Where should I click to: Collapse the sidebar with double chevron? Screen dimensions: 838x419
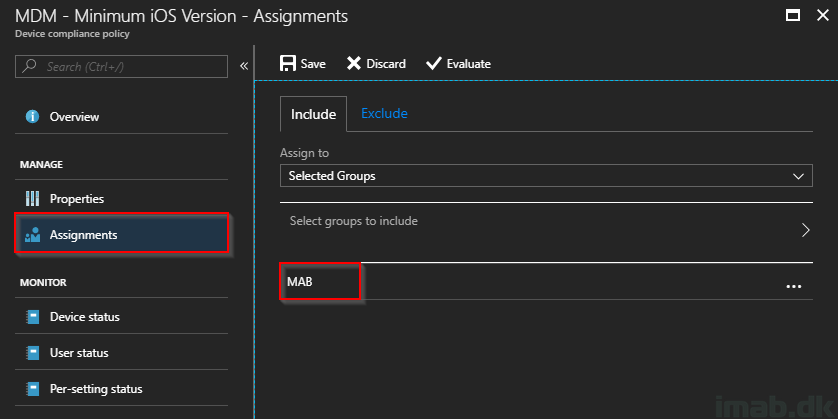[244, 66]
